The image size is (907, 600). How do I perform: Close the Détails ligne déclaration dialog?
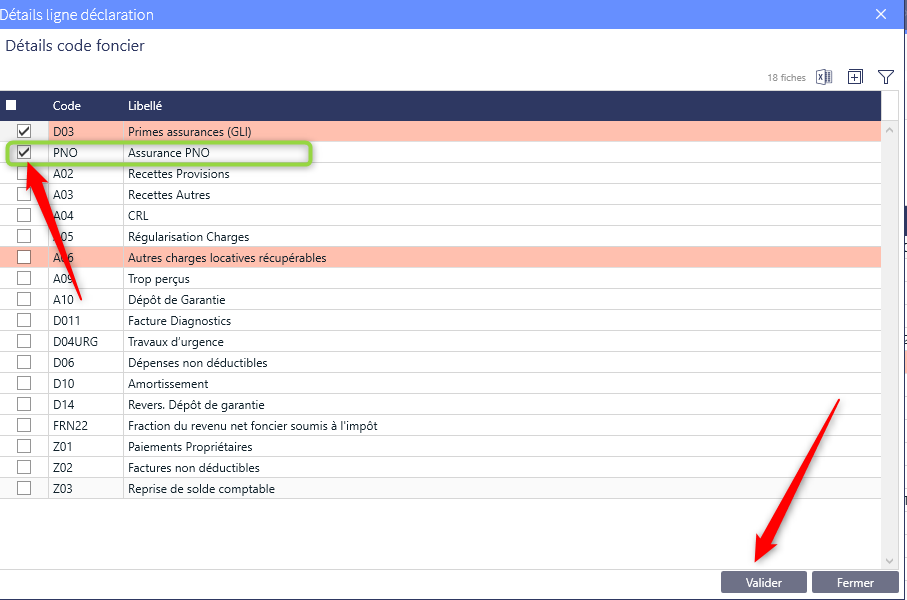click(x=881, y=14)
